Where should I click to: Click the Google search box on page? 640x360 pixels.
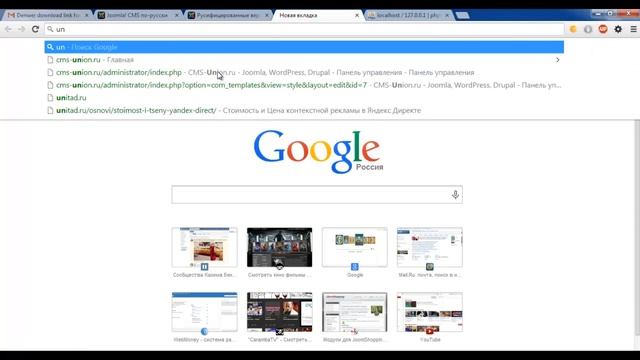coord(317,195)
